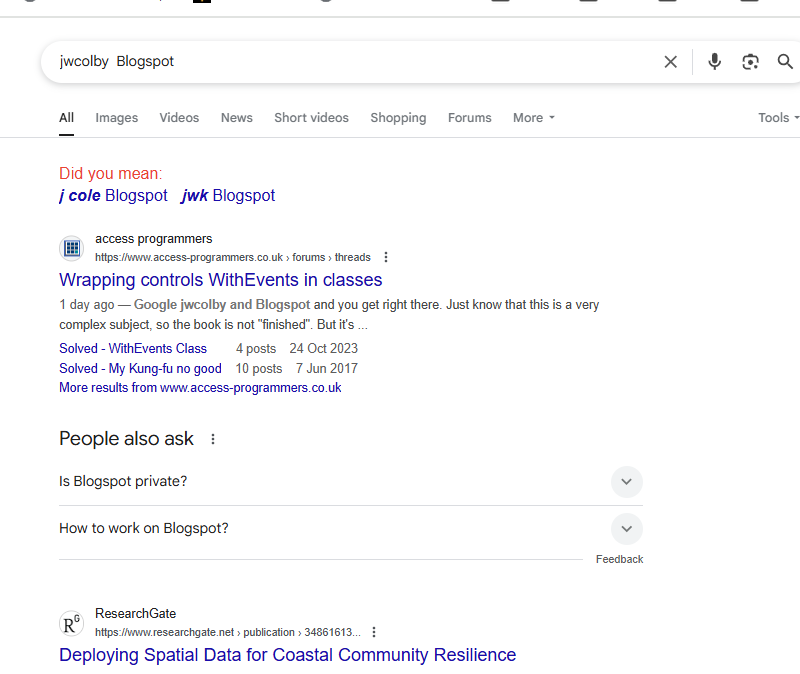Screen dimensions: 800x674
Task: Expand 'How to work on Blogspot?' question
Action: pyautogui.click(x=627, y=529)
